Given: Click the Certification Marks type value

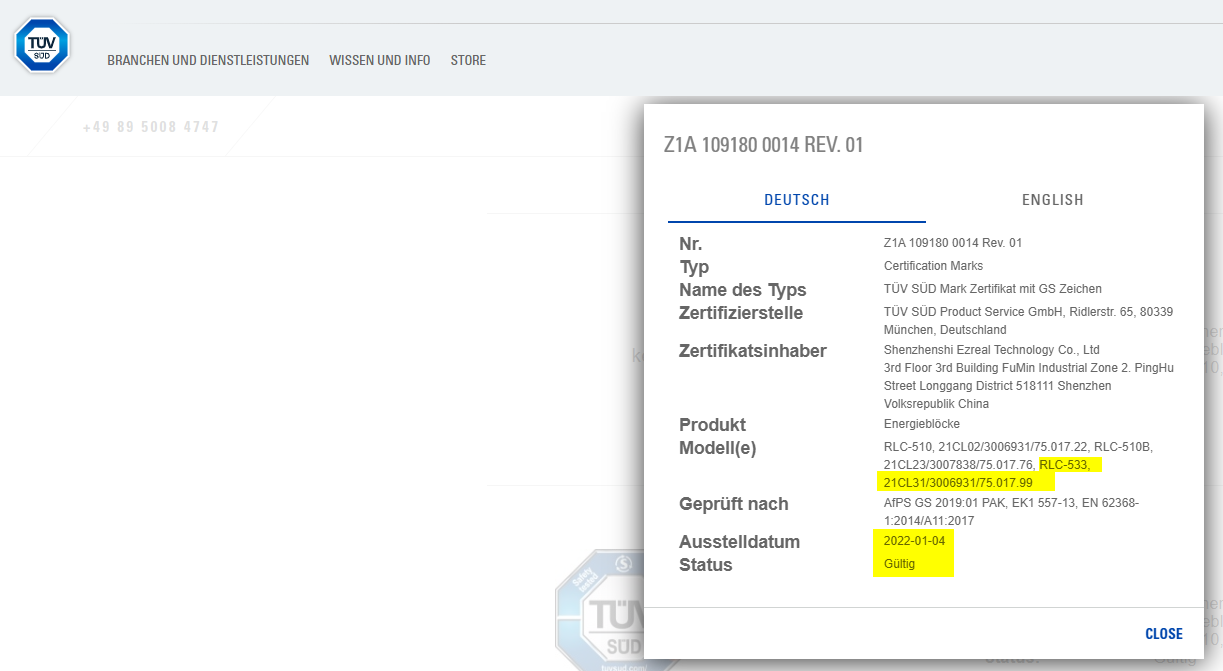Looking at the screenshot, I should pyautogui.click(x=933, y=266).
